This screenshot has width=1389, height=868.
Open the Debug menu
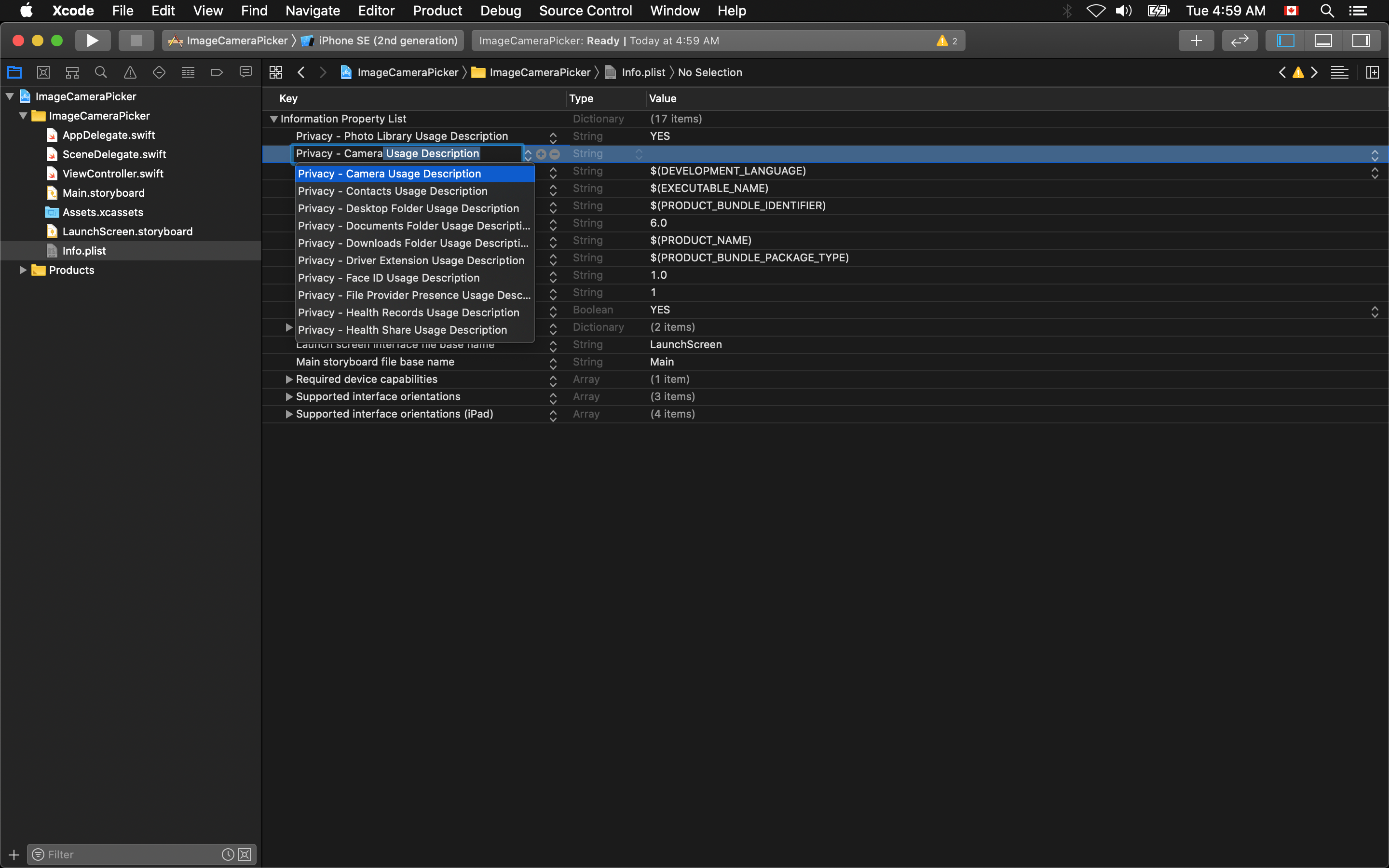coord(501,10)
